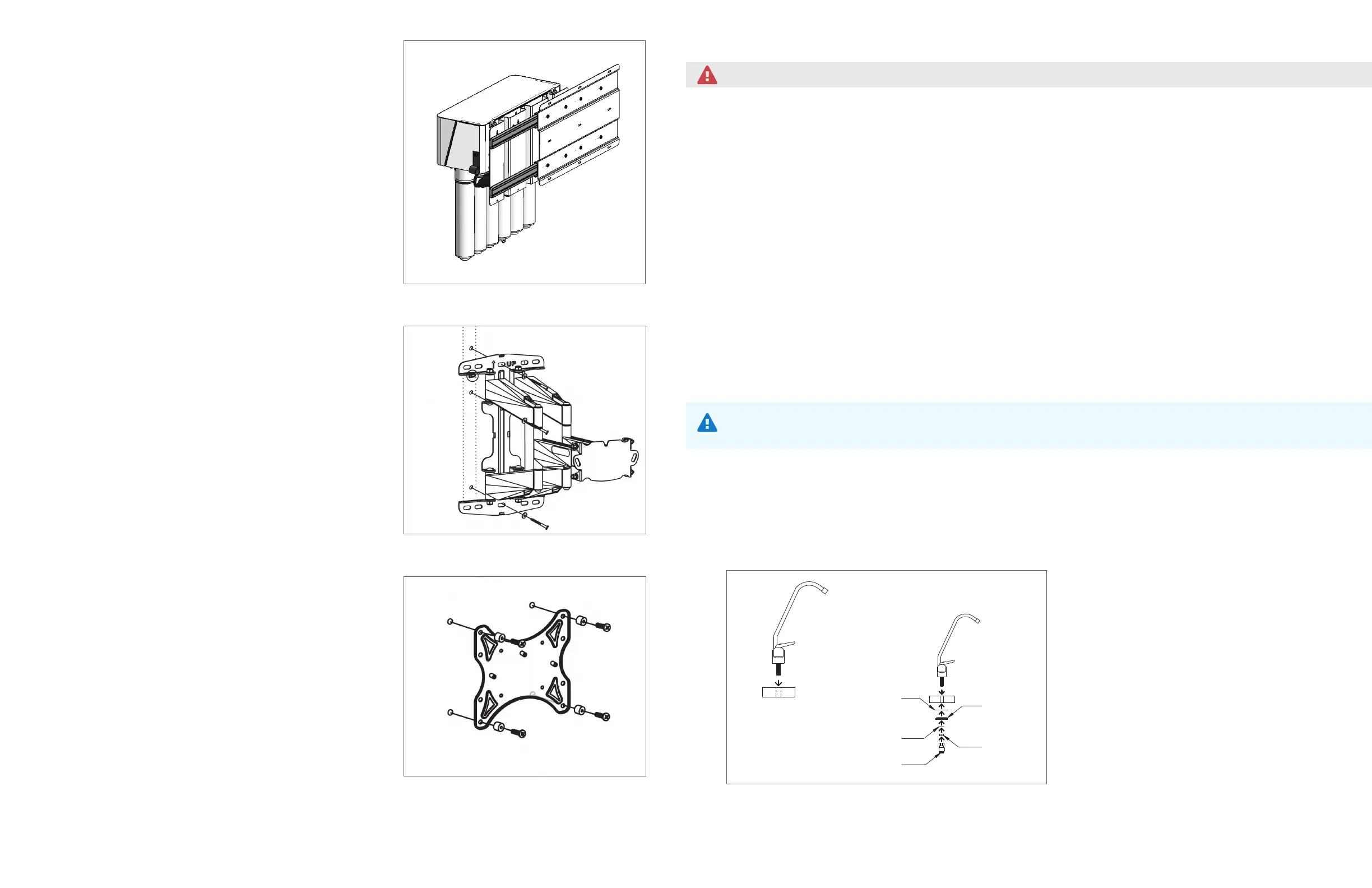The width and height of the screenshot is (1372, 888).
Task: Select the left faucet drawing
Action: pos(795,639)
